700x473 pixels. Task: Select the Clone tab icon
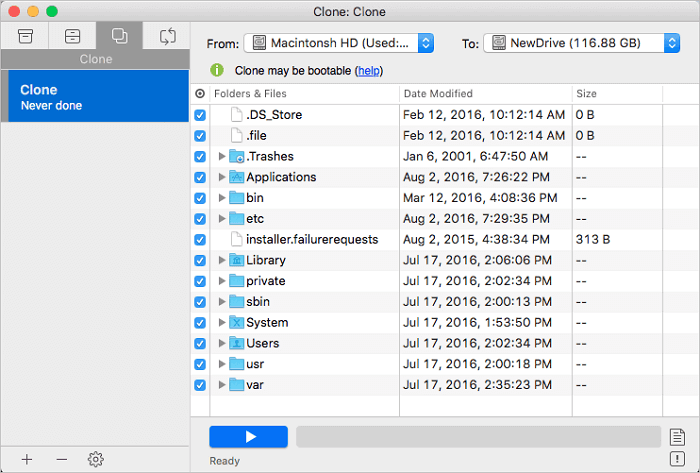[119, 37]
